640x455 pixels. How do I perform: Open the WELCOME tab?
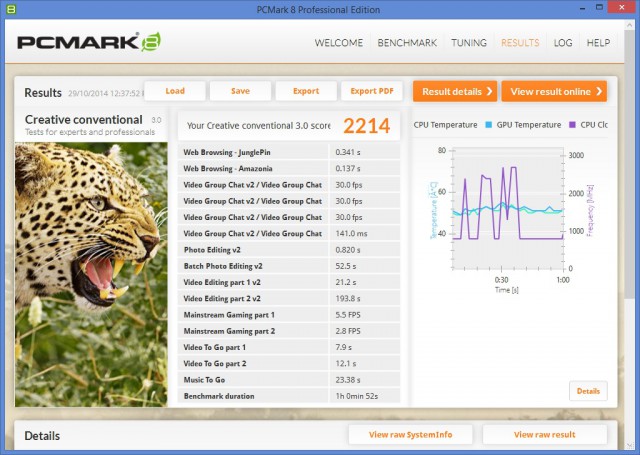[x=338, y=43]
